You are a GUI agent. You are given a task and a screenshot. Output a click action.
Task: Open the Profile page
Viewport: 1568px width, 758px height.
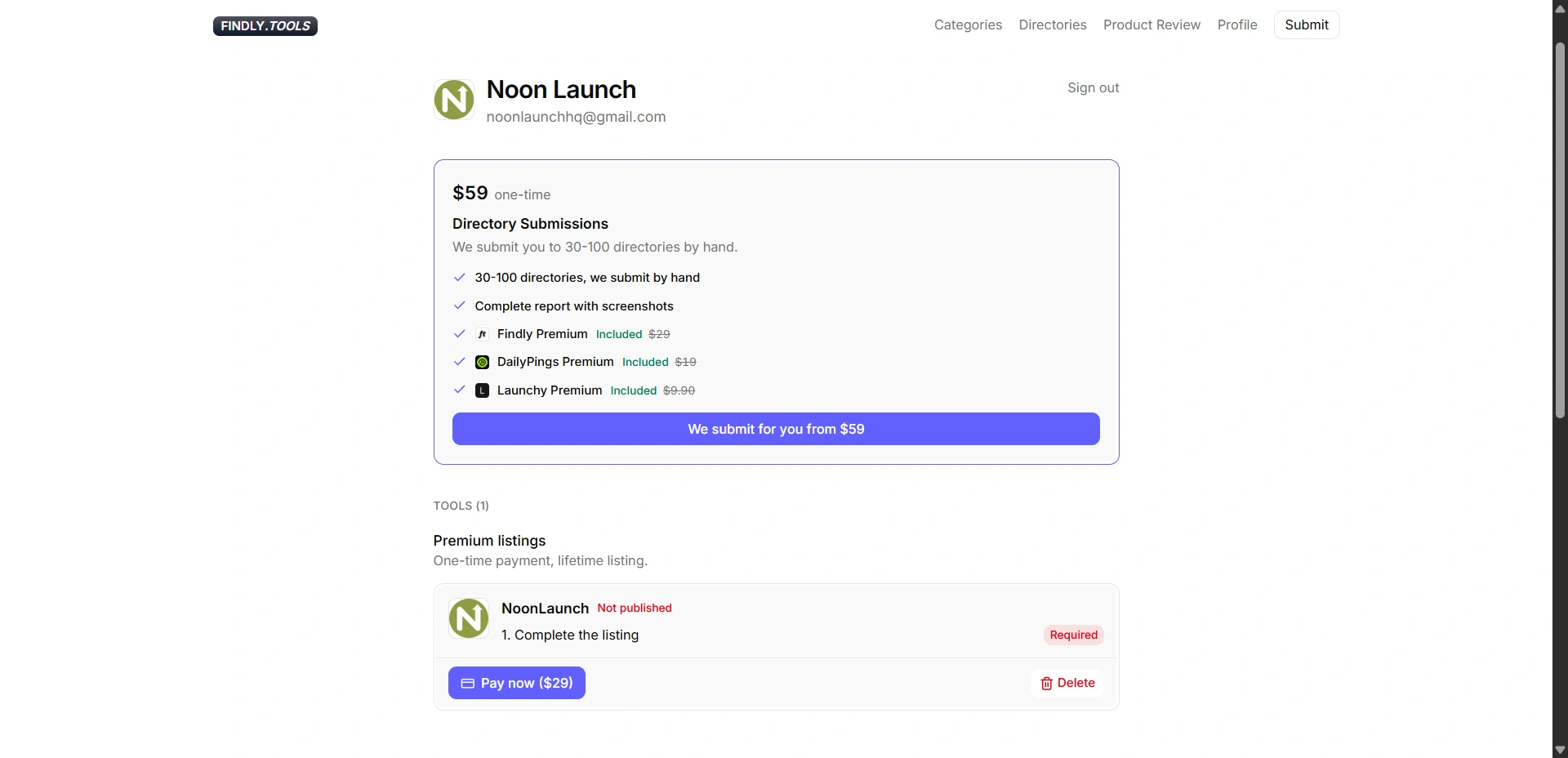1237,25
